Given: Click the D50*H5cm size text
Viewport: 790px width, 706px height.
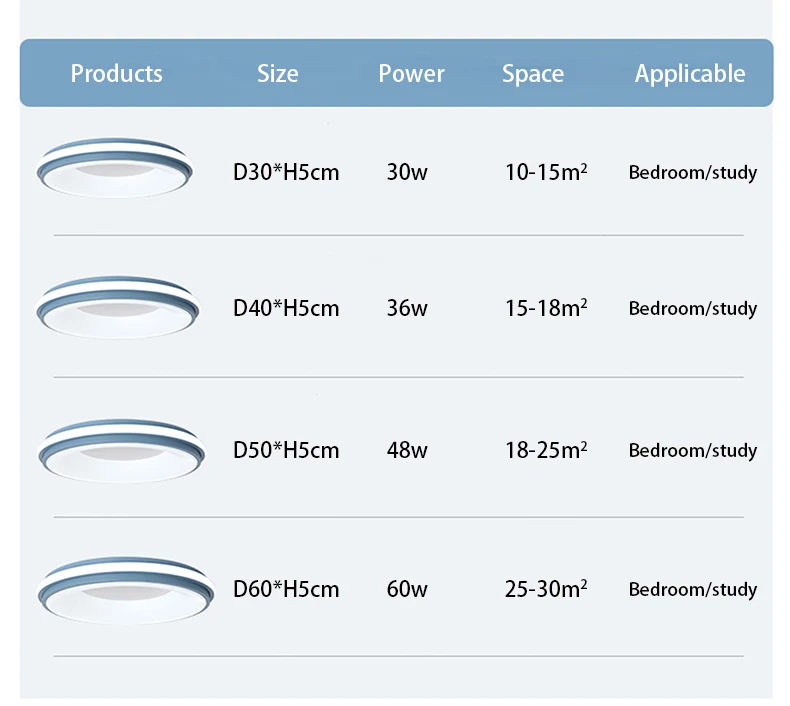Looking at the screenshot, I should [286, 450].
